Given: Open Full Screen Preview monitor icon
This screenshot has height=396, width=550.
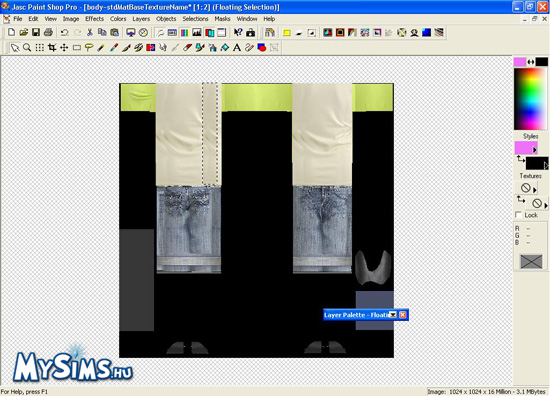Looking at the screenshot, I should 130,33.
